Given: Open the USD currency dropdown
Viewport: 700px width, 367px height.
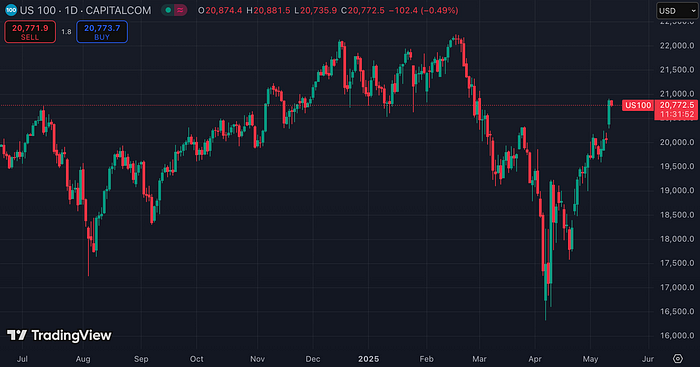Looking at the screenshot, I should (677, 11).
